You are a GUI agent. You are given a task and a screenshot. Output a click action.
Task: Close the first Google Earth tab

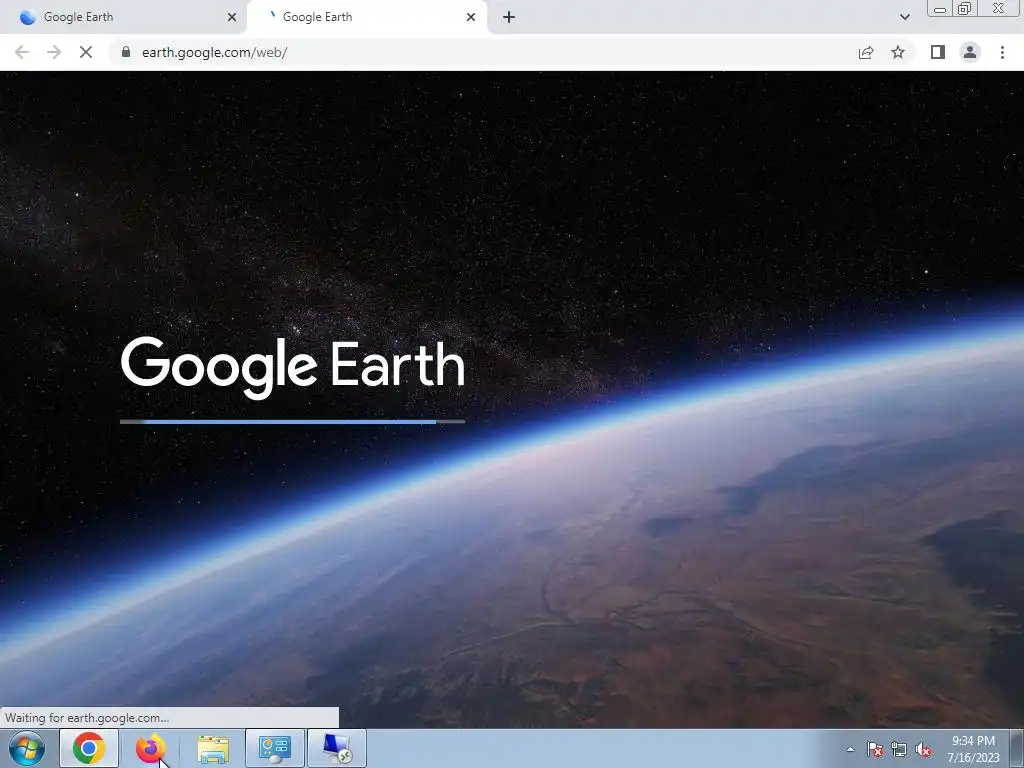[232, 17]
